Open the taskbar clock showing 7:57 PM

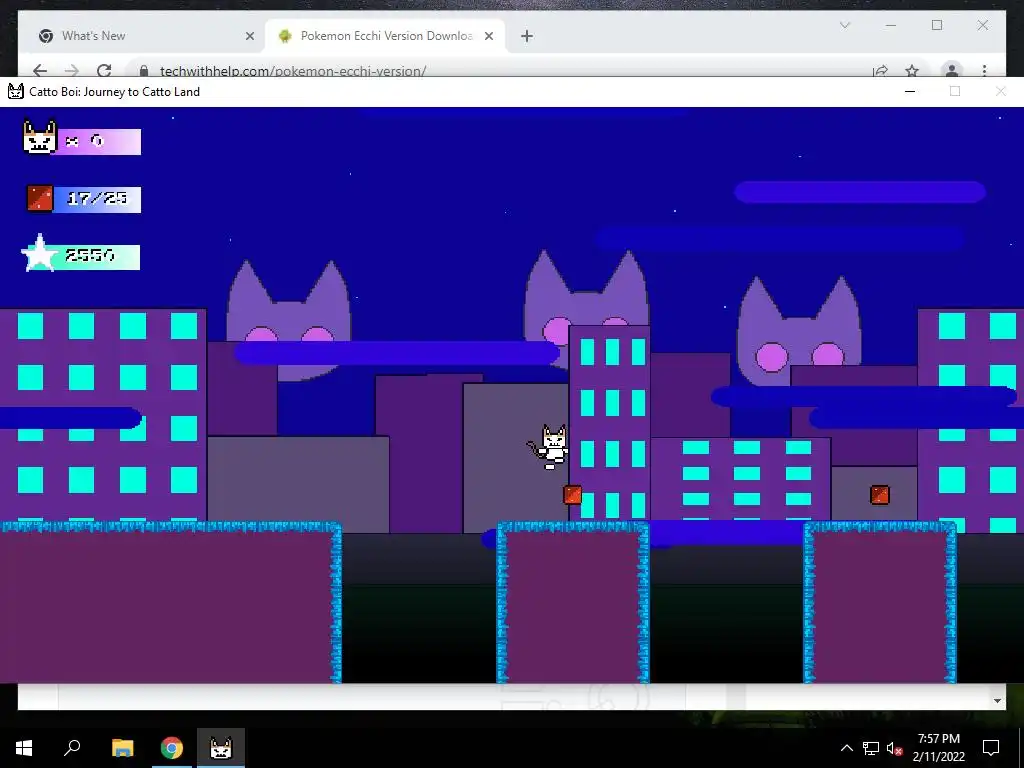tap(938, 748)
